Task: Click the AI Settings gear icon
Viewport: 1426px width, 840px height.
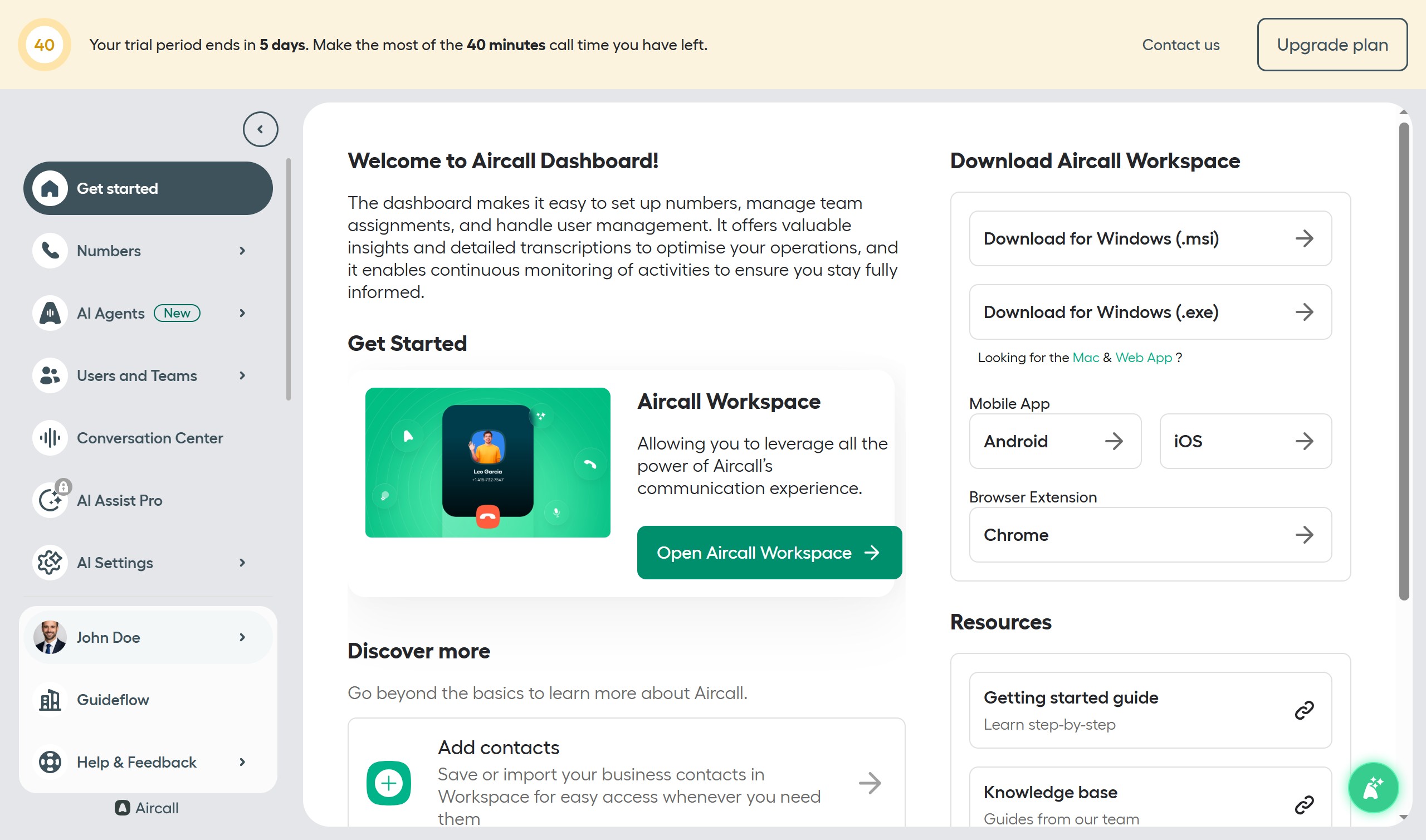Action: click(50, 562)
